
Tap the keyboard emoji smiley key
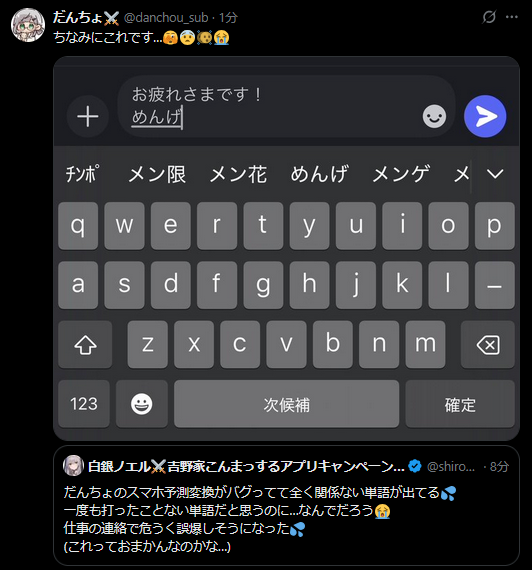point(141,404)
